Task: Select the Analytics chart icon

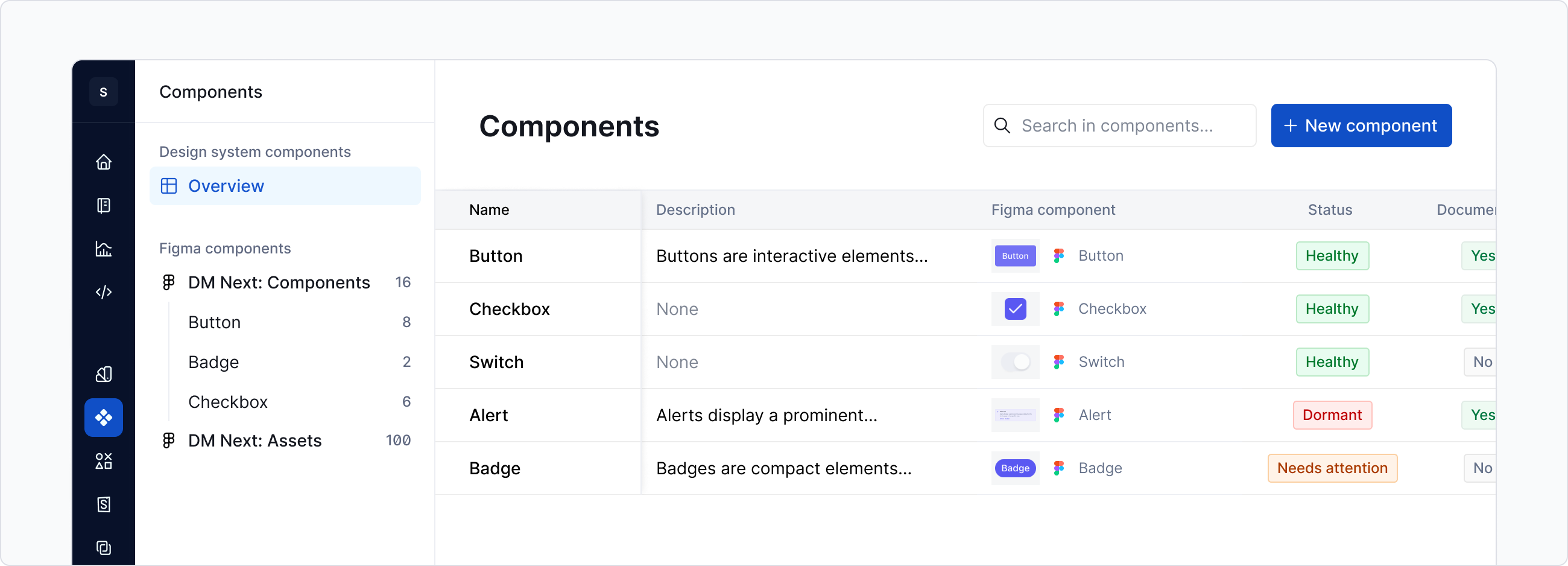Action: click(104, 249)
